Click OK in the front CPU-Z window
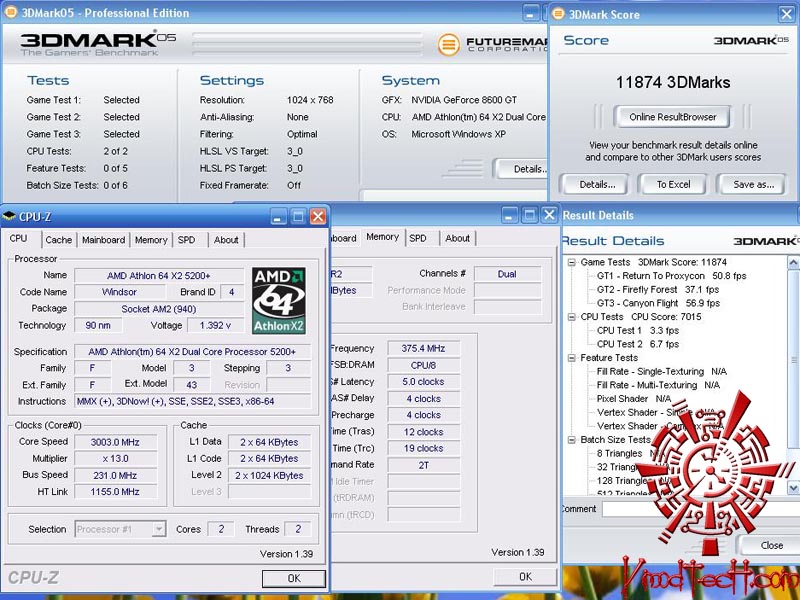The width and height of the screenshot is (800, 600). (x=294, y=578)
